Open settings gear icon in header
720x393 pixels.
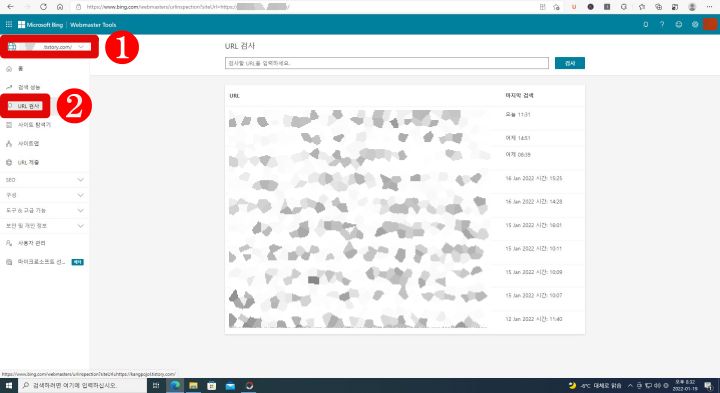click(x=695, y=24)
